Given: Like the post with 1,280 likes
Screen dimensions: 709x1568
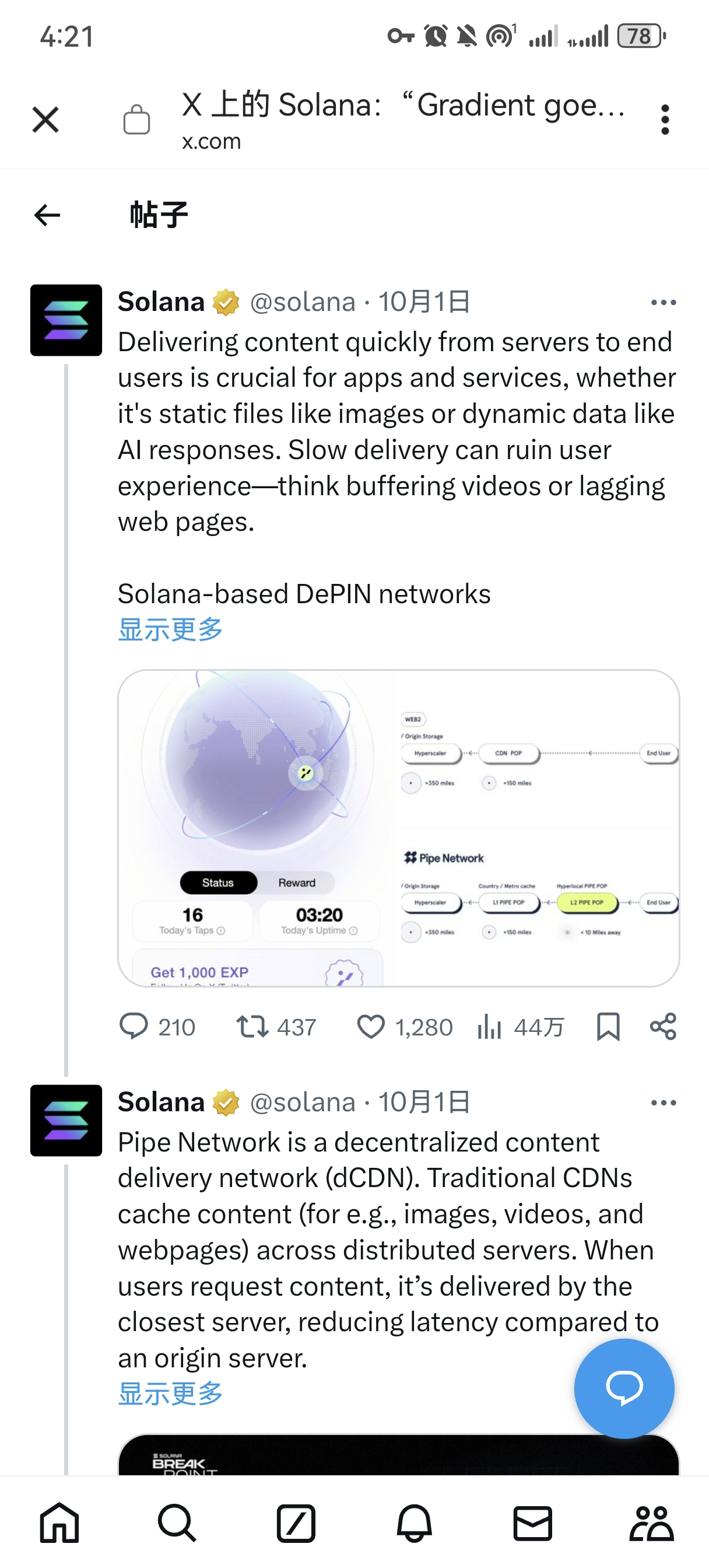Looking at the screenshot, I should 371,1026.
